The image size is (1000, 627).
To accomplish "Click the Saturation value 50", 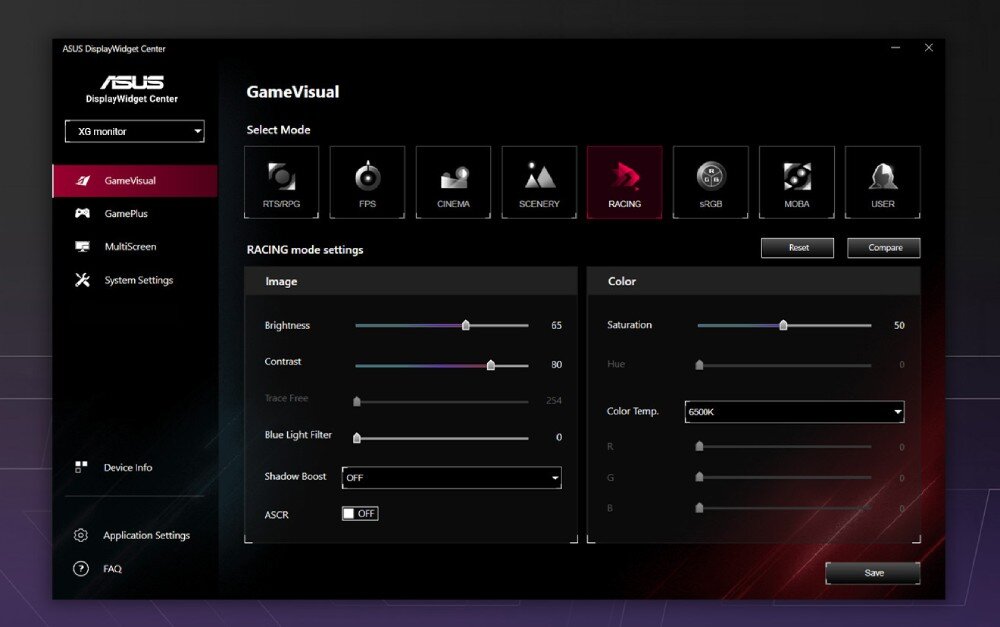I will (899, 325).
